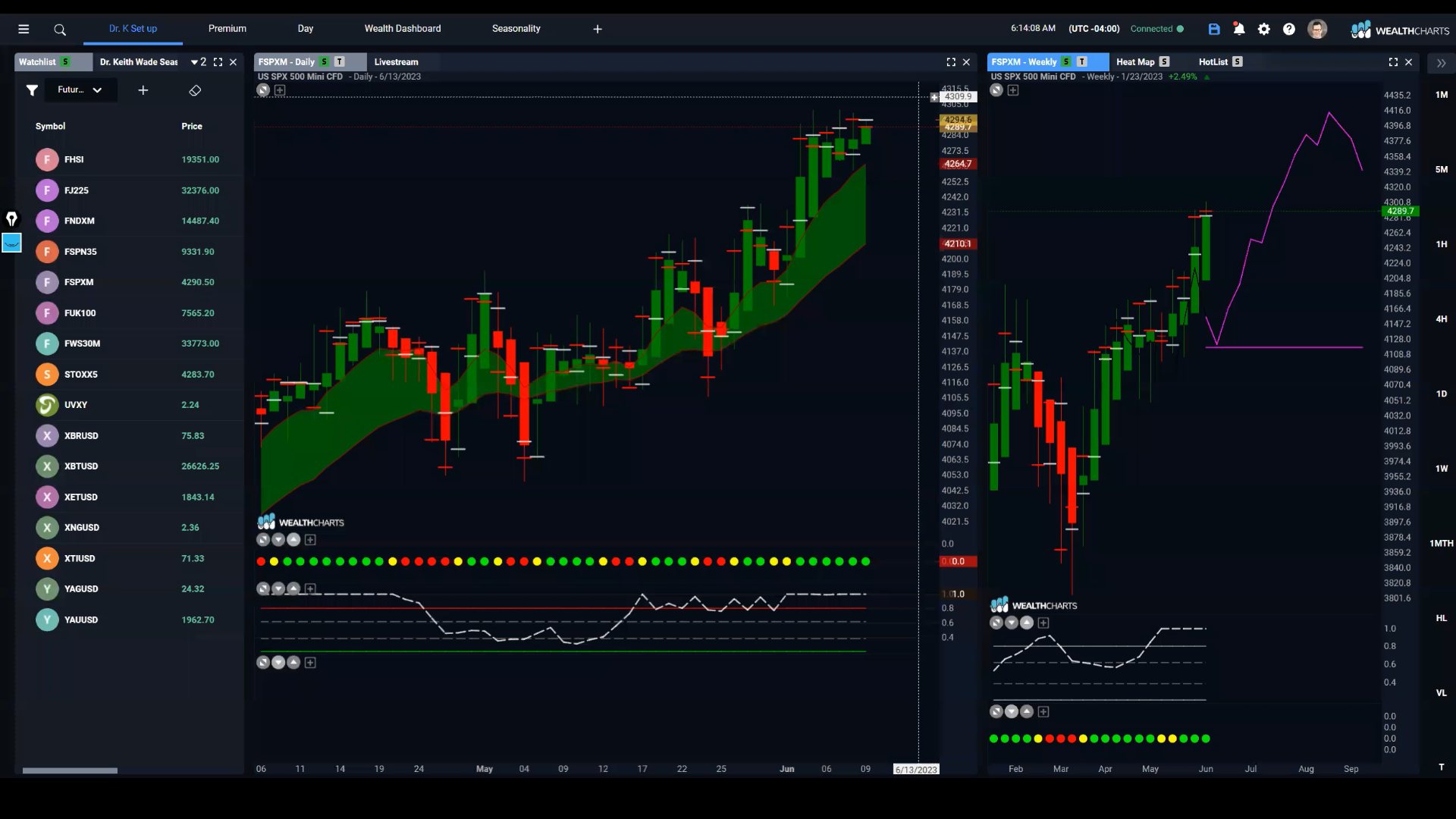Move the daily oscillator pane up

point(293,588)
